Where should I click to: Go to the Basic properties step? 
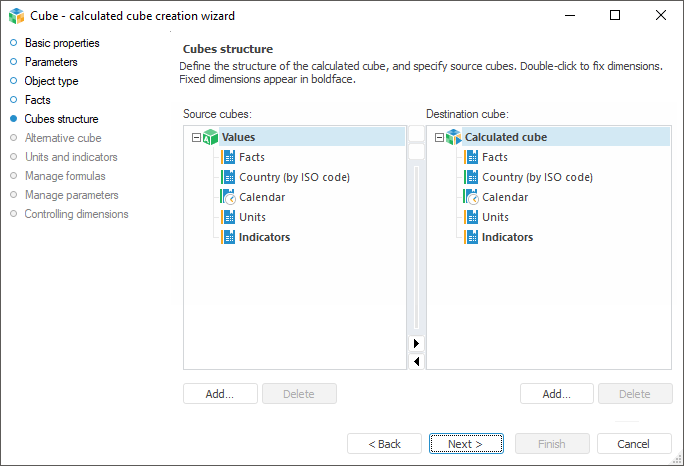(x=61, y=43)
